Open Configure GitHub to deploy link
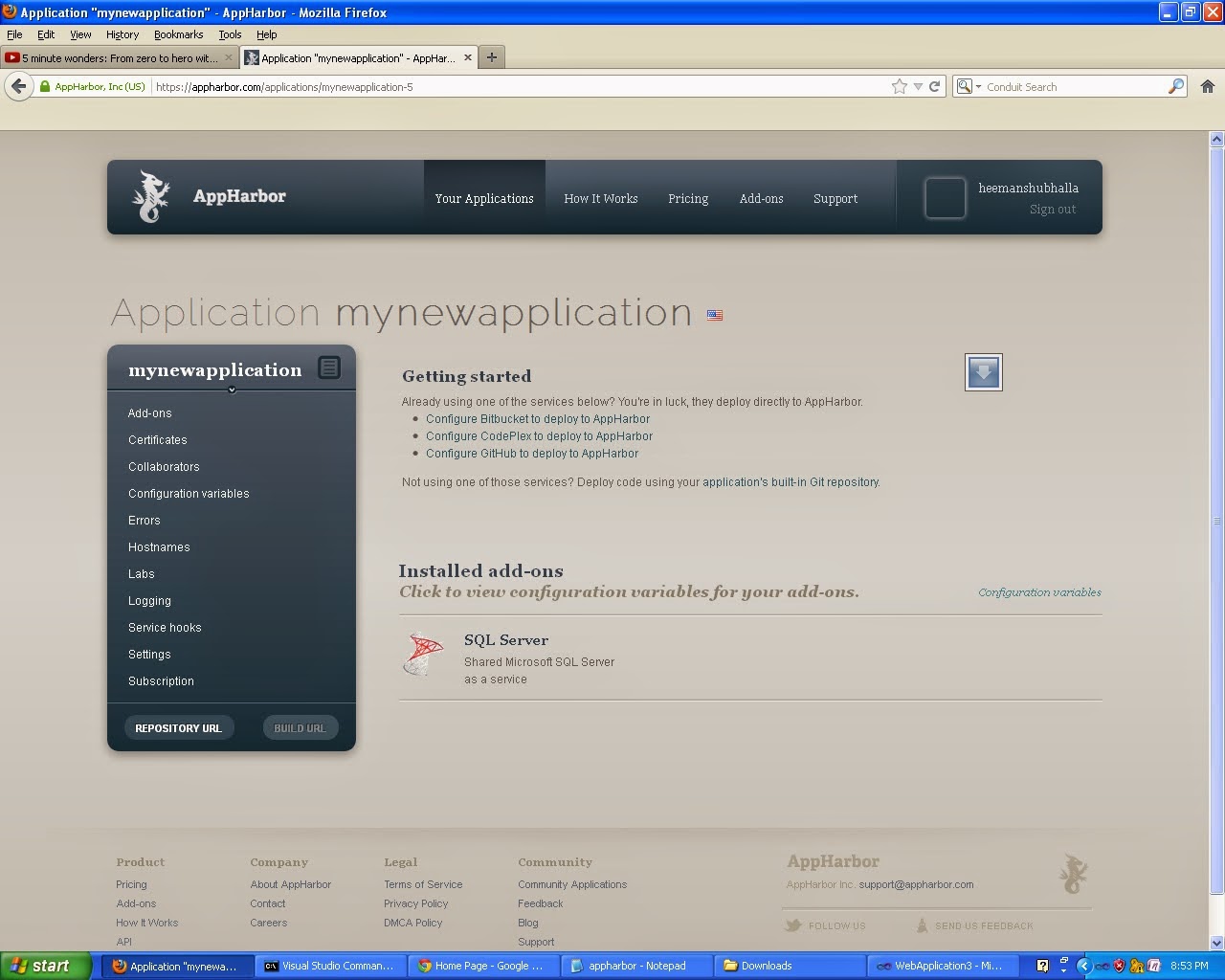The image size is (1225, 980). coord(532,454)
